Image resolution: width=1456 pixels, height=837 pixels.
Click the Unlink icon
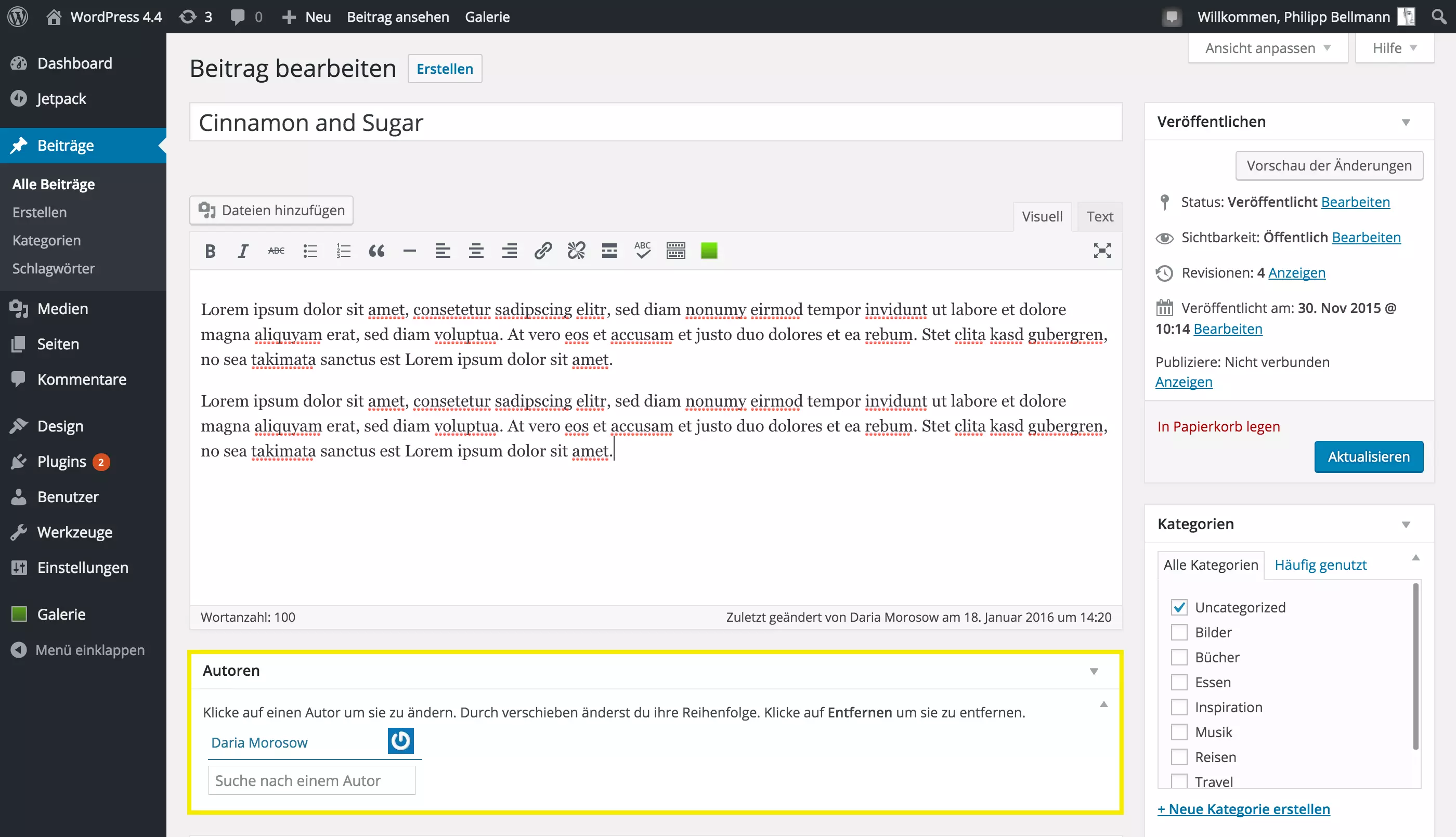576,250
